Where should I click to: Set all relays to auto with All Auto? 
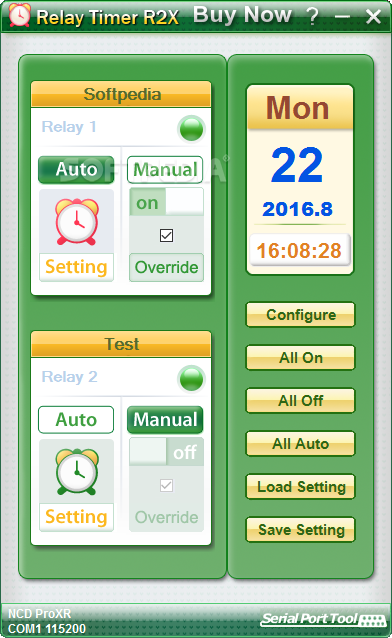pyautogui.click(x=301, y=444)
